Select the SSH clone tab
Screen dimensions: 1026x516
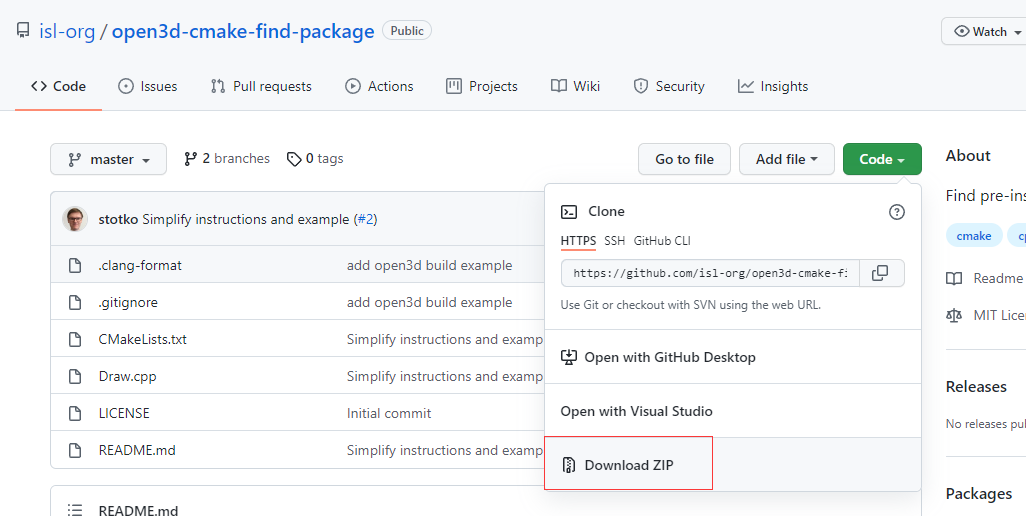coord(614,241)
